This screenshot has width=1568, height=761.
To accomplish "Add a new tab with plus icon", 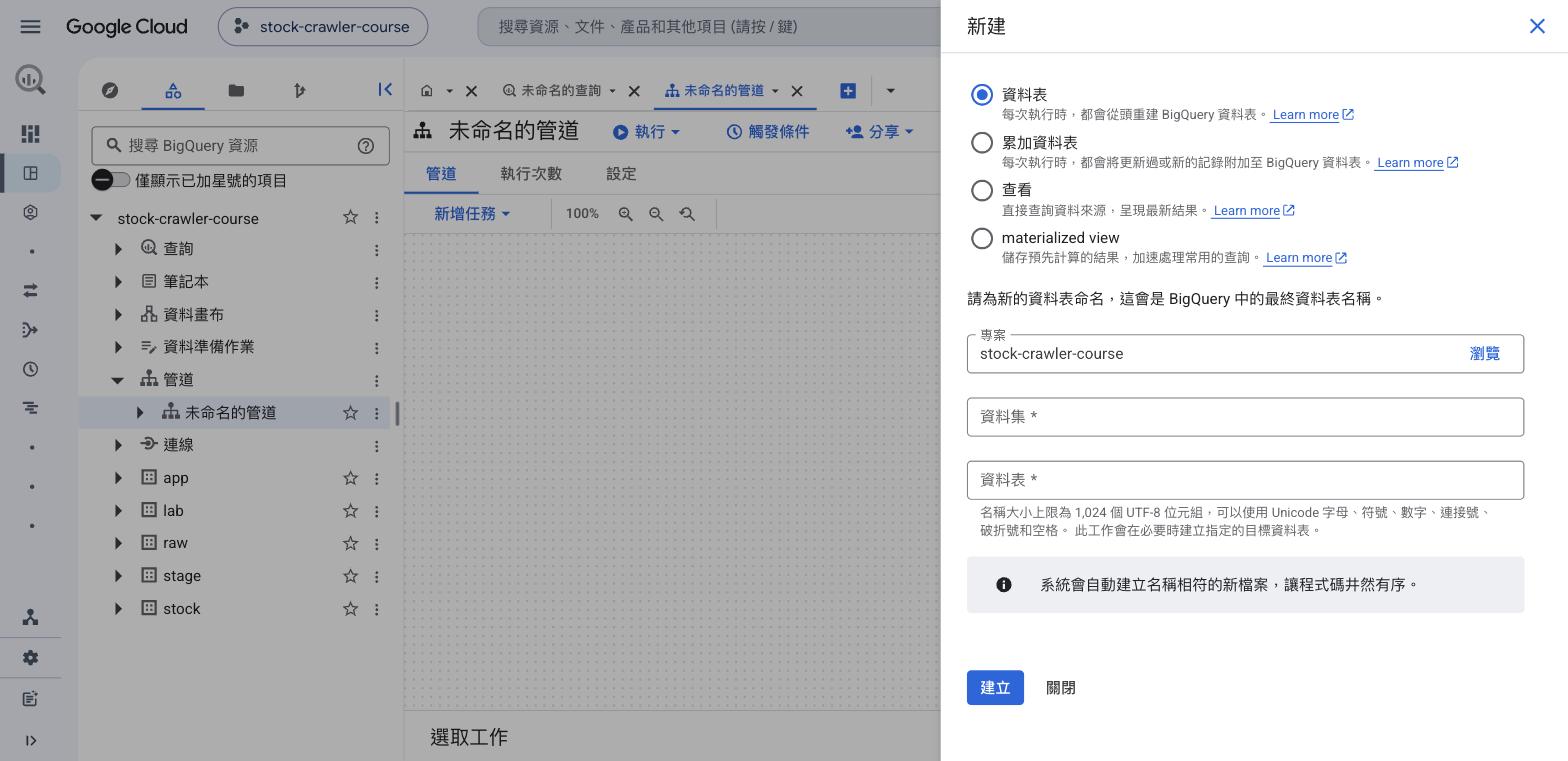I will (x=848, y=91).
